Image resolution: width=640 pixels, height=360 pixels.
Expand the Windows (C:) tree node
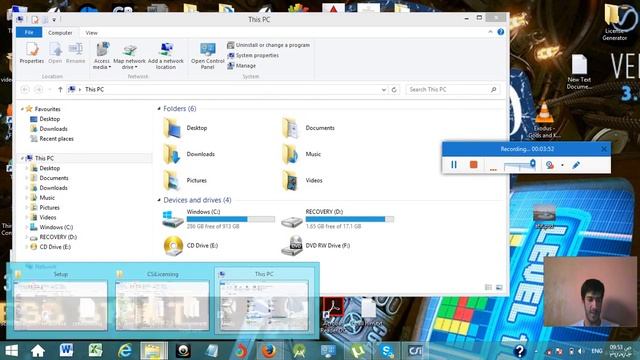[27, 227]
